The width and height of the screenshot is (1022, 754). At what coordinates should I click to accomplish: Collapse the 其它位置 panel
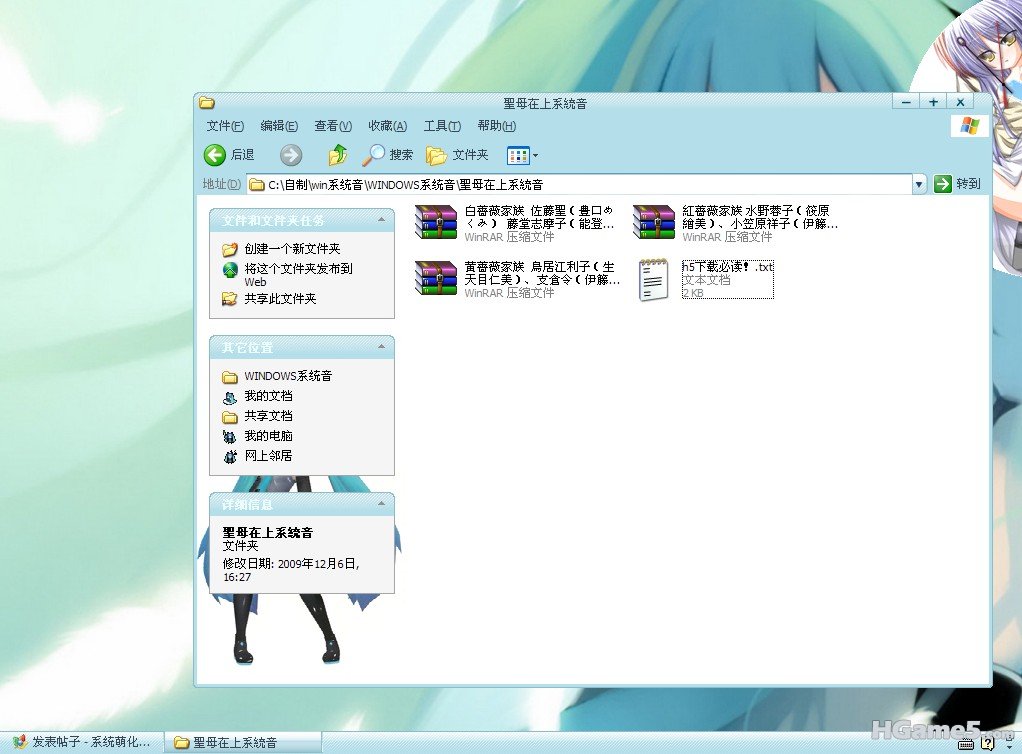click(x=381, y=347)
